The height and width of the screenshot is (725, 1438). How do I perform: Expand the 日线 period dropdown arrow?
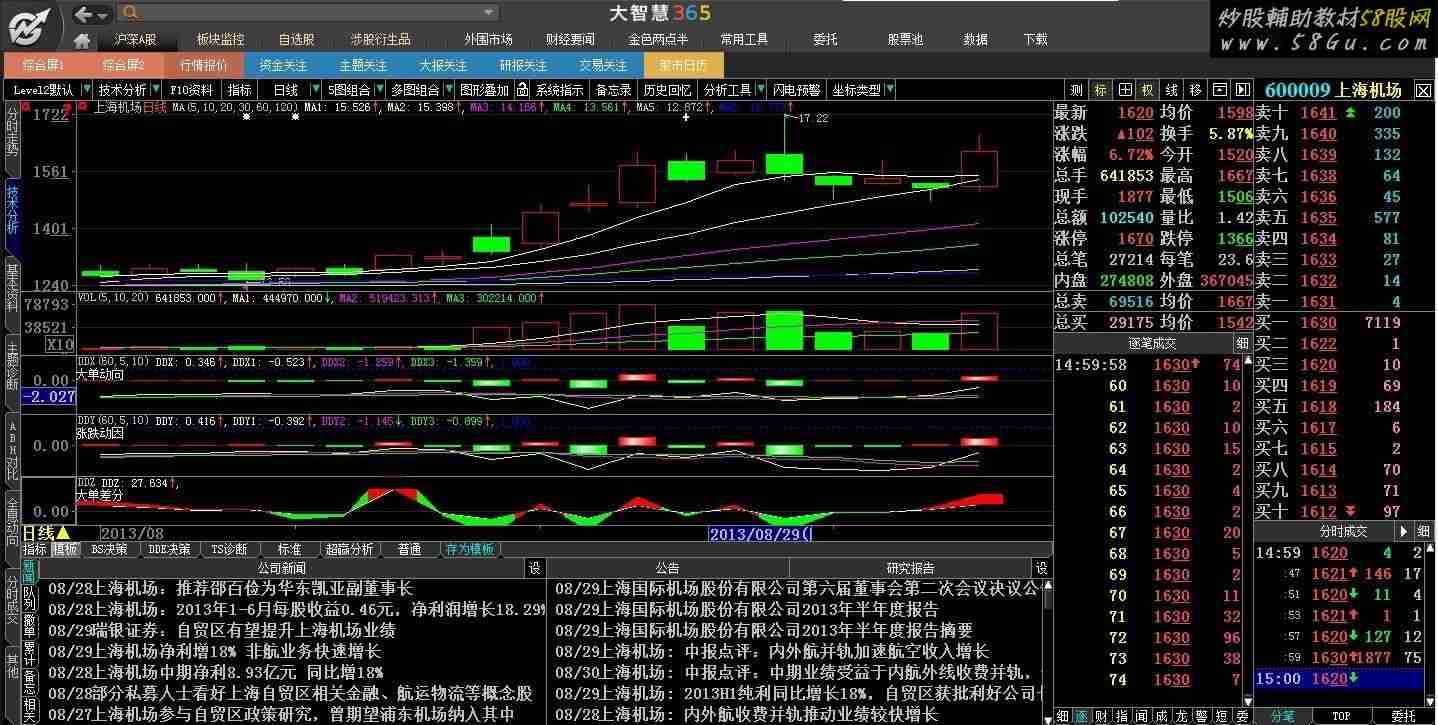click(x=316, y=90)
